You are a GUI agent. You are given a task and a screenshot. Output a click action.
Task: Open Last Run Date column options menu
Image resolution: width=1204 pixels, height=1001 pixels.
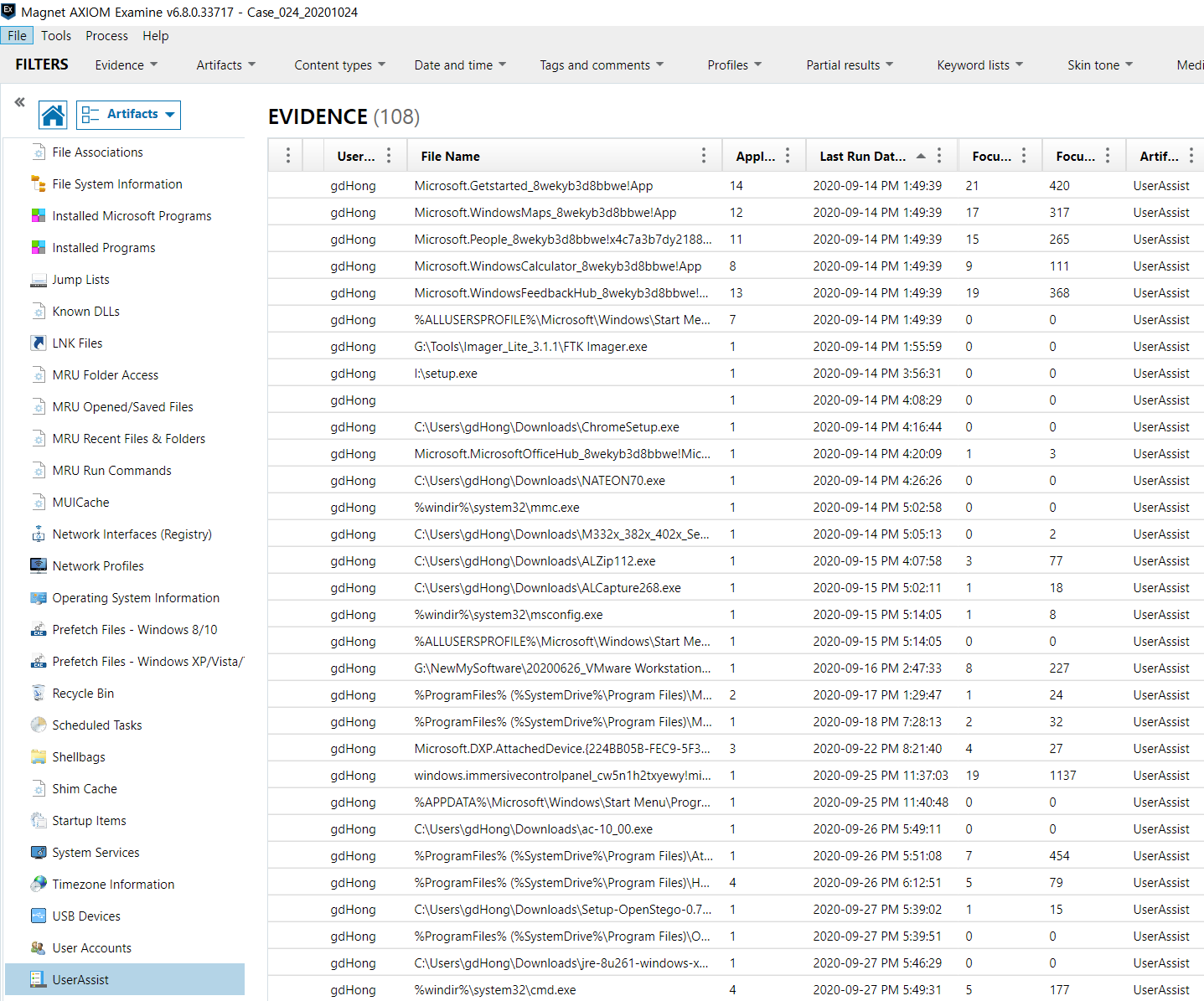(939, 156)
